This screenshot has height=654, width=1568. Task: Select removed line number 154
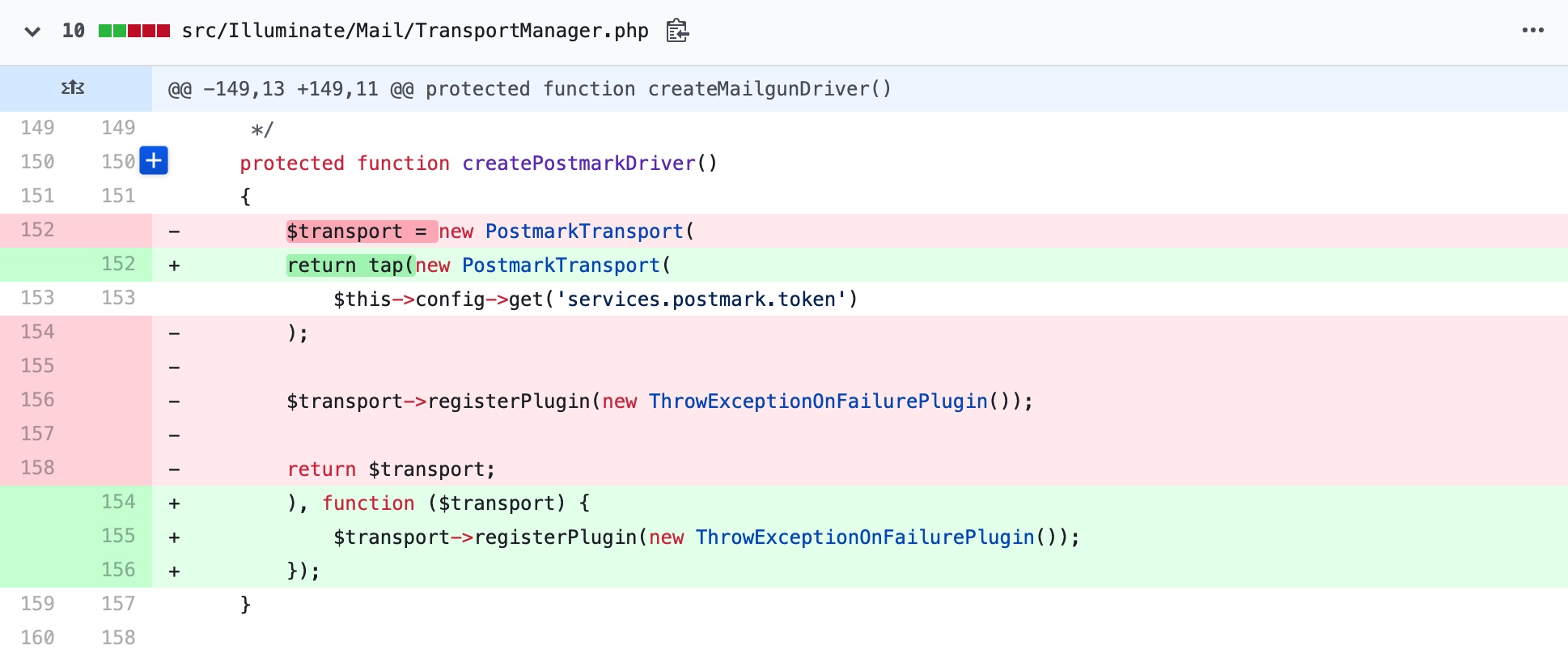tap(37, 332)
